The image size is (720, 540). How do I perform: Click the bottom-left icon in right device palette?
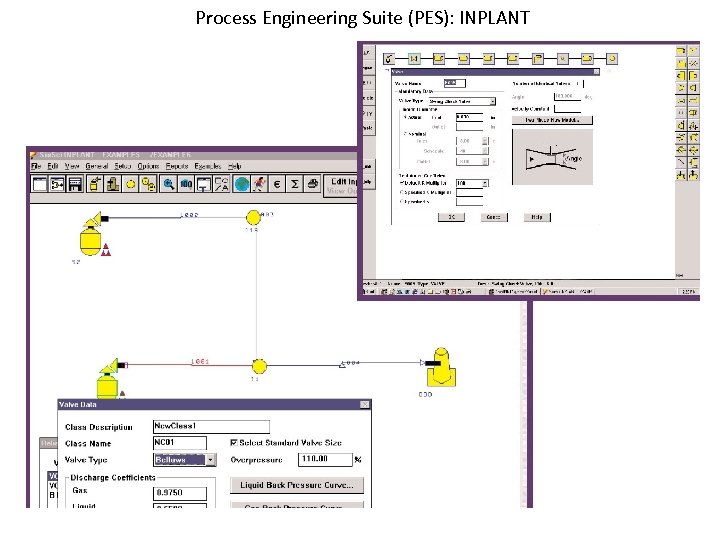(681, 175)
